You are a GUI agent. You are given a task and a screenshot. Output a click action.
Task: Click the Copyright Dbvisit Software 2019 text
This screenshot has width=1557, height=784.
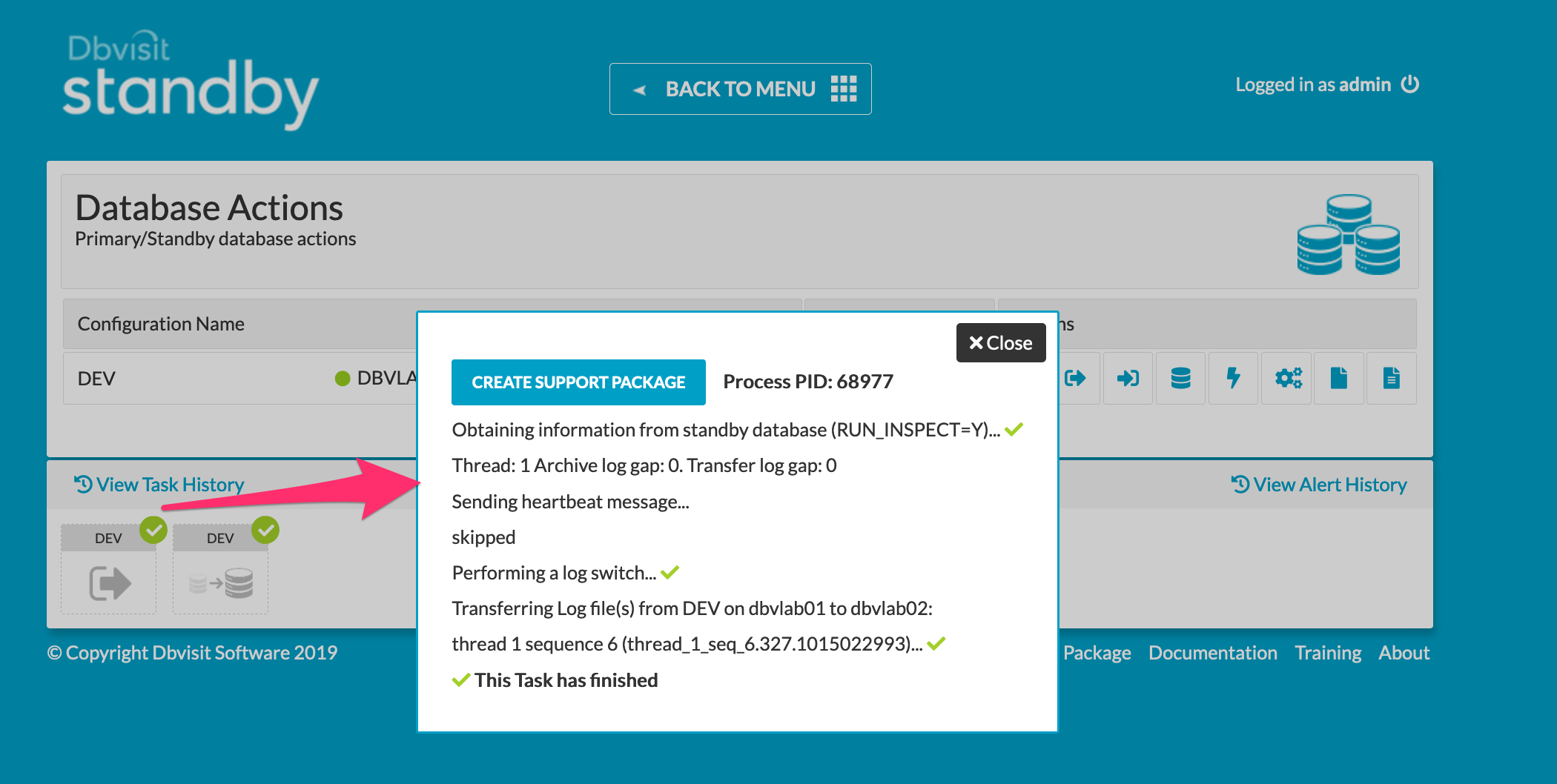pos(192,653)
